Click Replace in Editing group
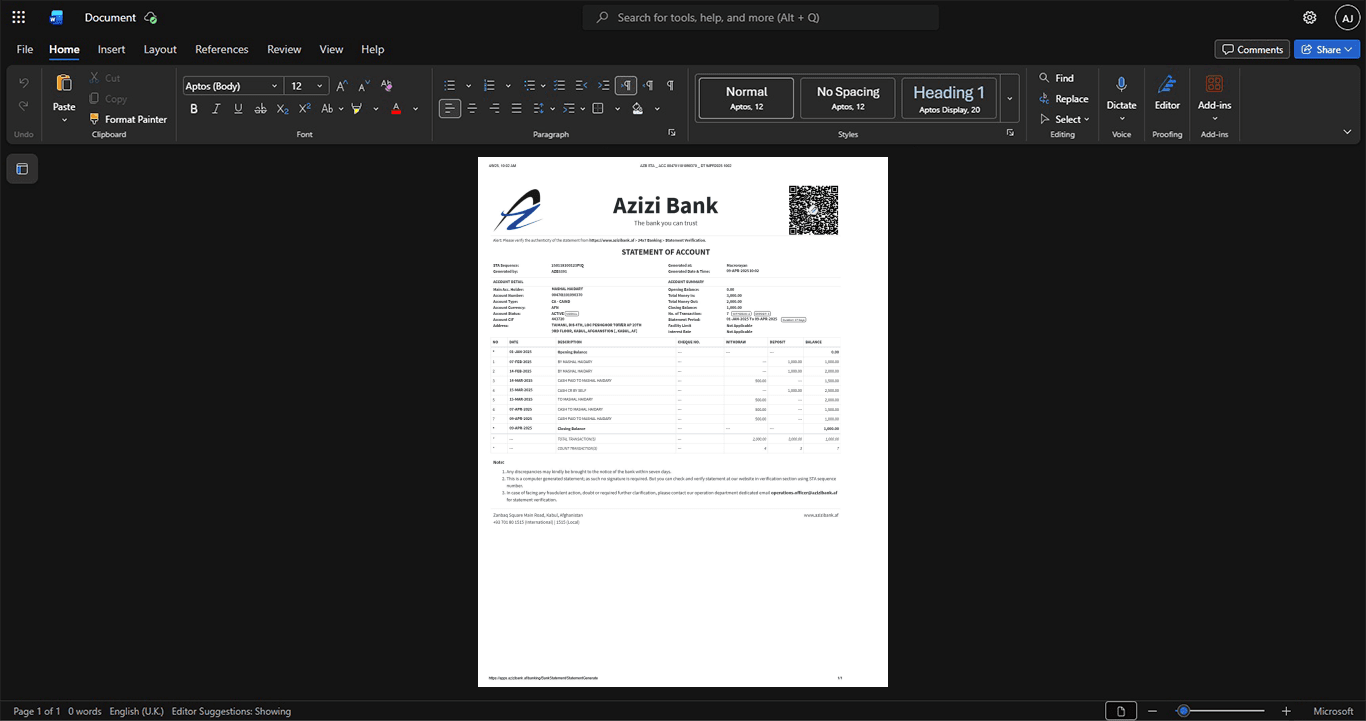 (1064, 98)
